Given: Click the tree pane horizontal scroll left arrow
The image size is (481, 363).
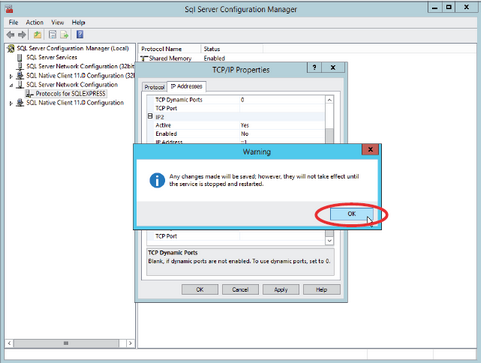Looking at the screenshot, I should [x=9, y=343].
